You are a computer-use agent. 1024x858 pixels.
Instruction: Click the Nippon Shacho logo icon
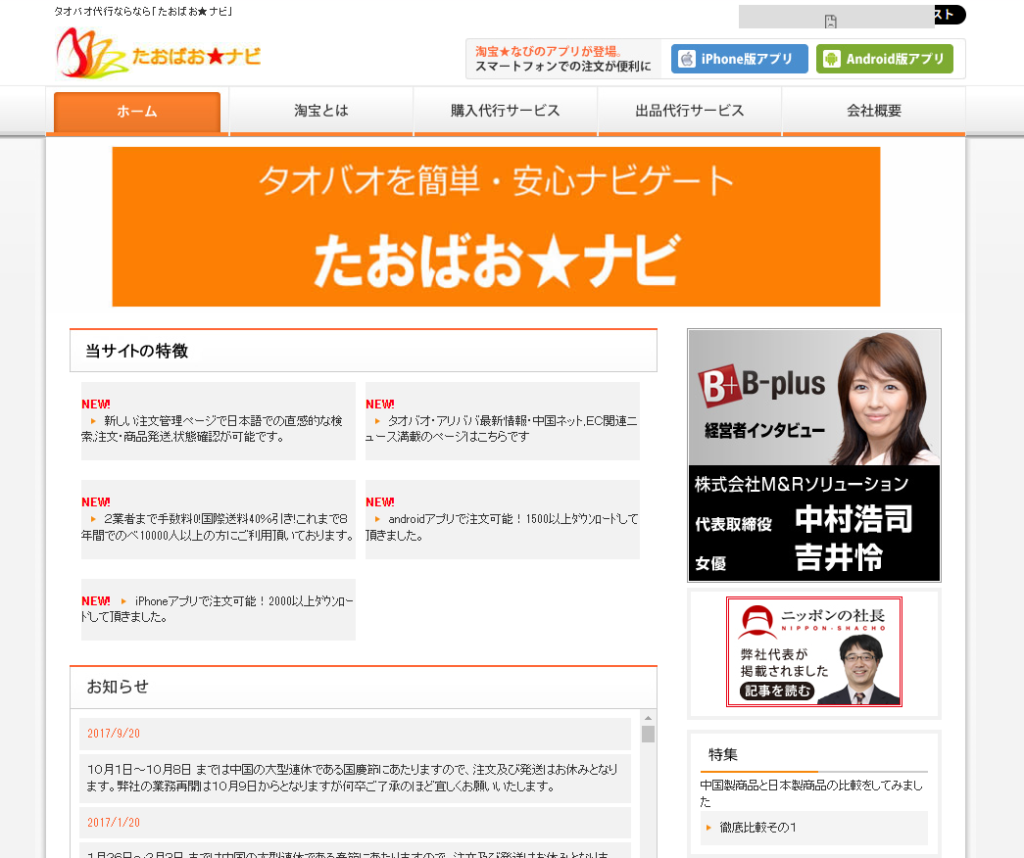click(755, 623)
